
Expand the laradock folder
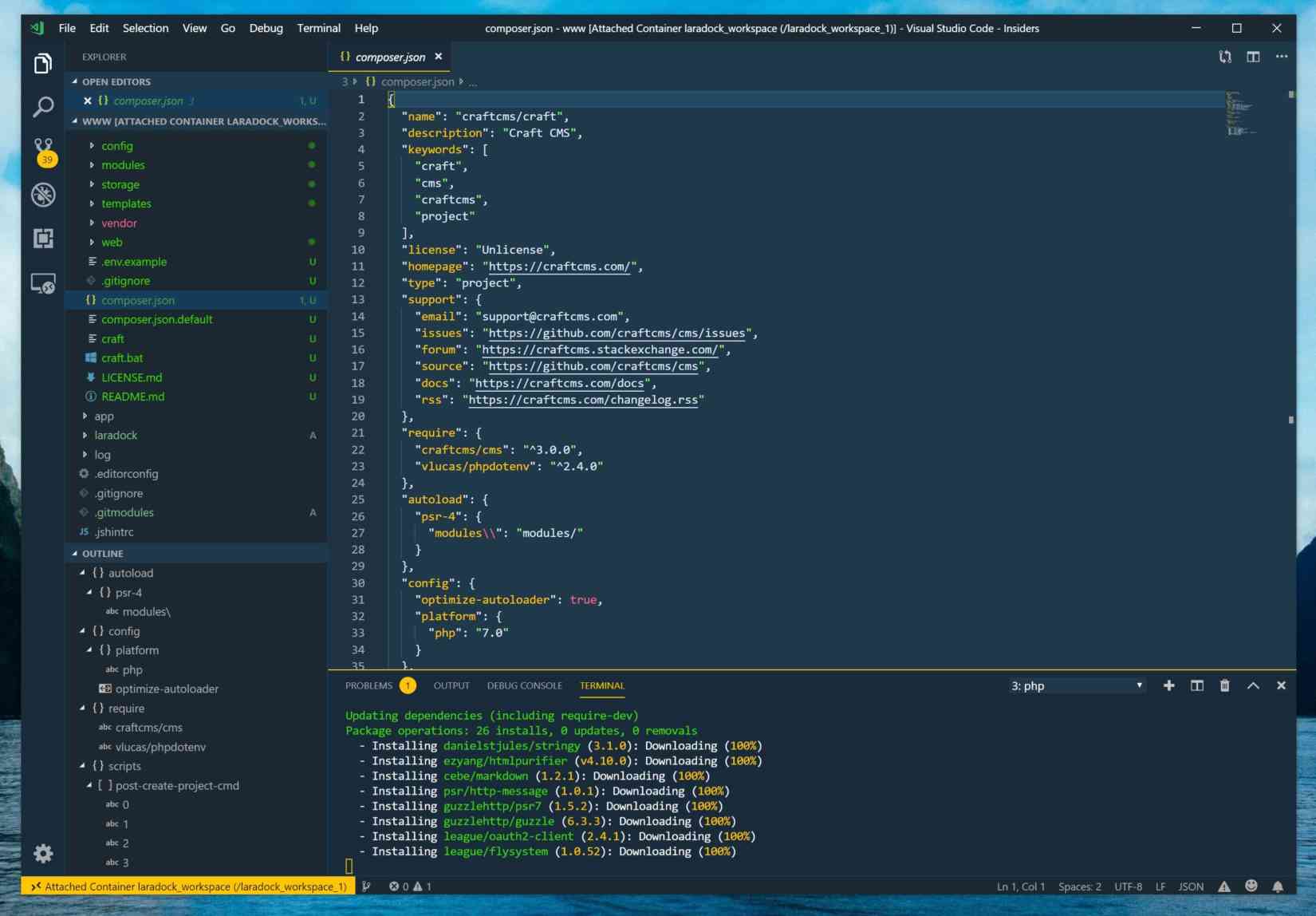coord(116,435)
